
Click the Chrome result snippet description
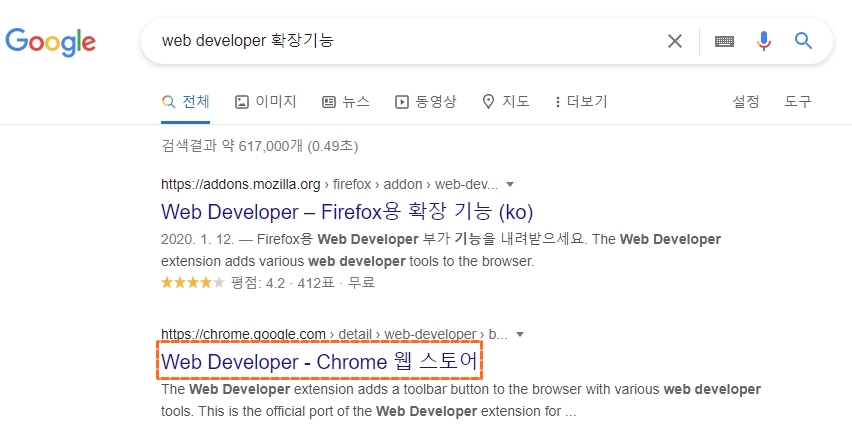[x=461, y=401]
